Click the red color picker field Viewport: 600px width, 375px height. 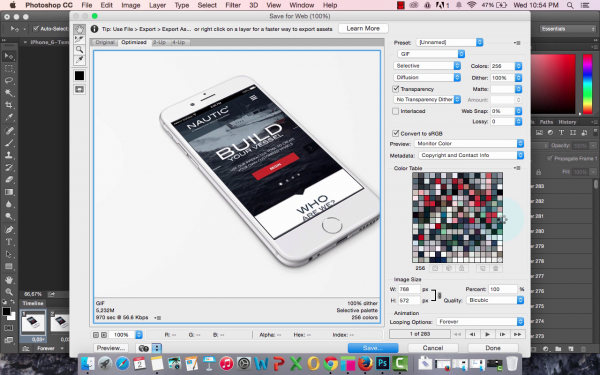(553, 84)
